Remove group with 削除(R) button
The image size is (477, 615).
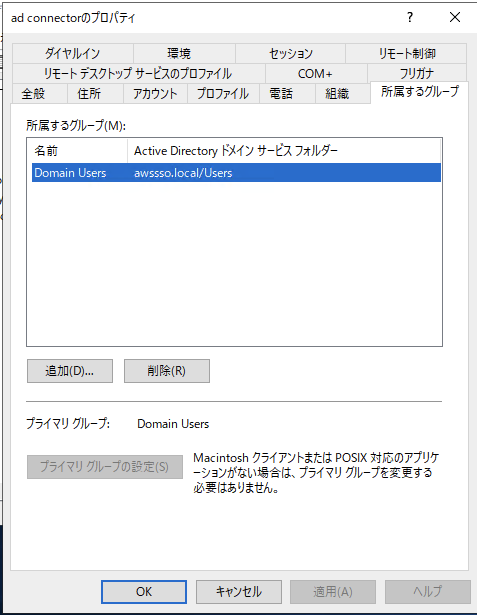pos(167,371)
